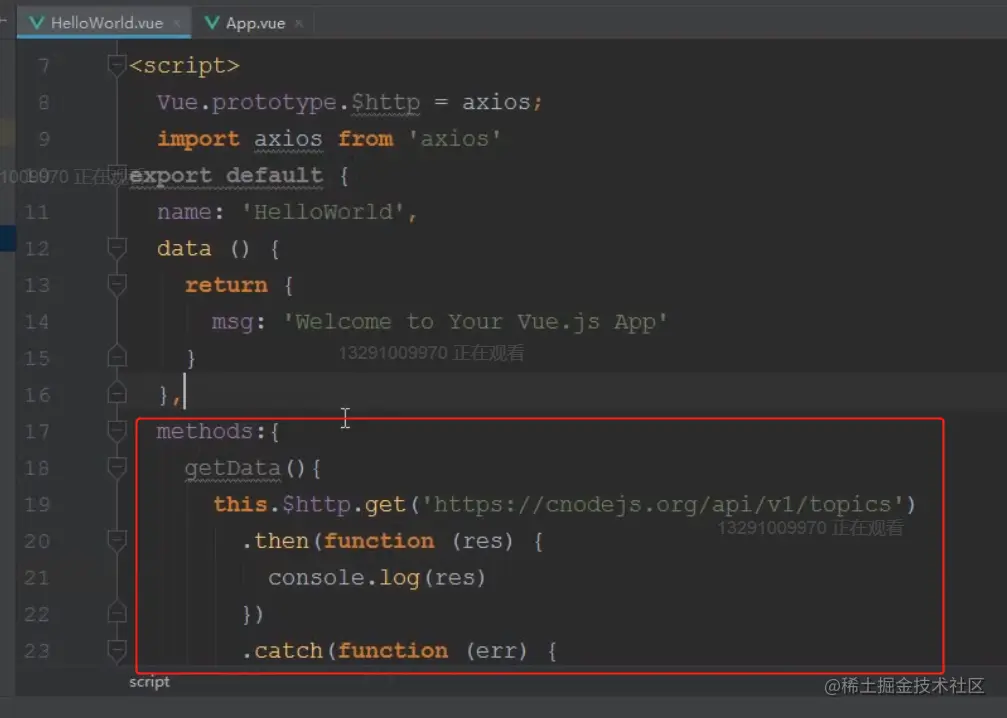
Task: Click the (err) parameter on line 23
Action: [x=496, y=651]
